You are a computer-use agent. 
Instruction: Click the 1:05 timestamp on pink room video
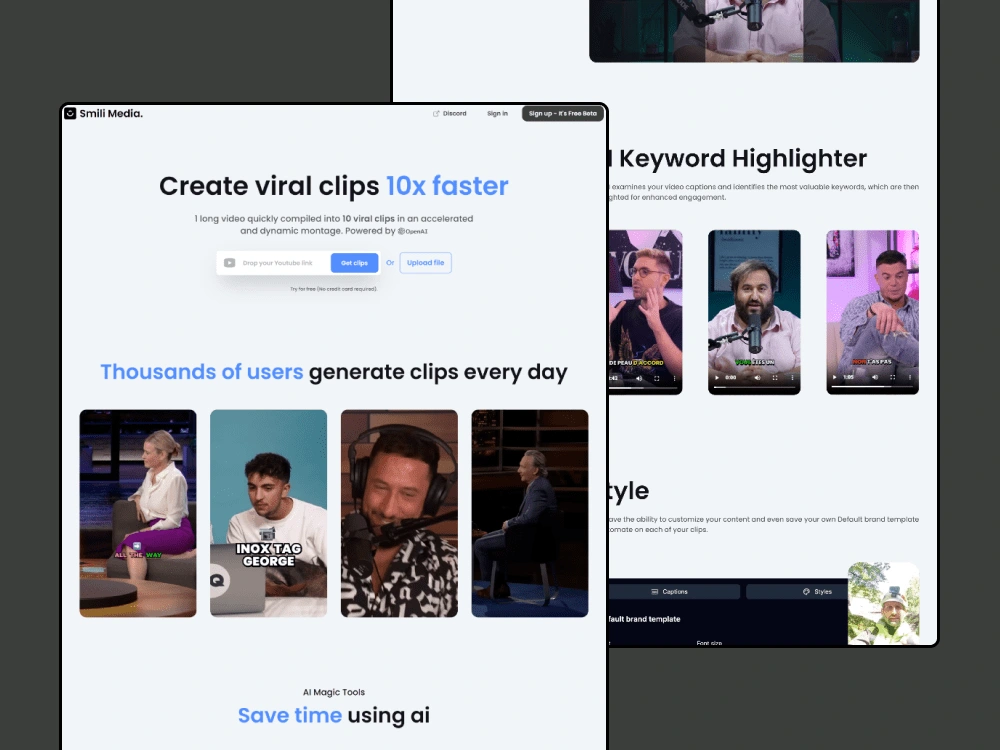(x=848, y=377)
